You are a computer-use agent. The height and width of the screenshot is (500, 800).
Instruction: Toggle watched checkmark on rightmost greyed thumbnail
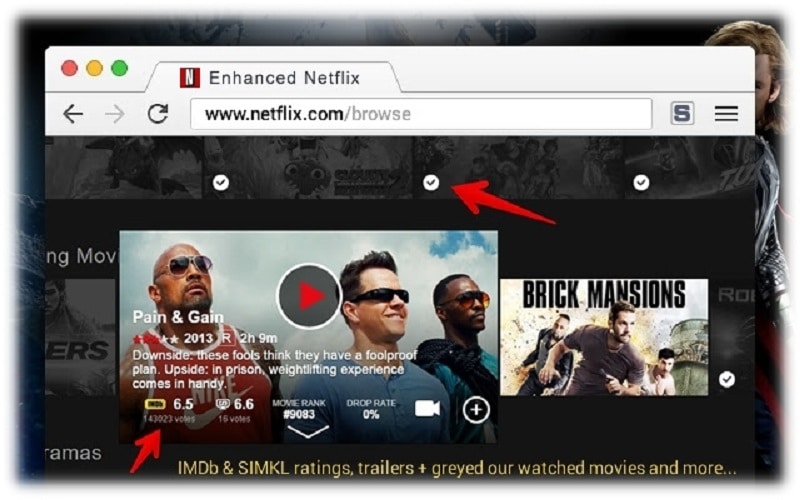click(x=641, y=182)
